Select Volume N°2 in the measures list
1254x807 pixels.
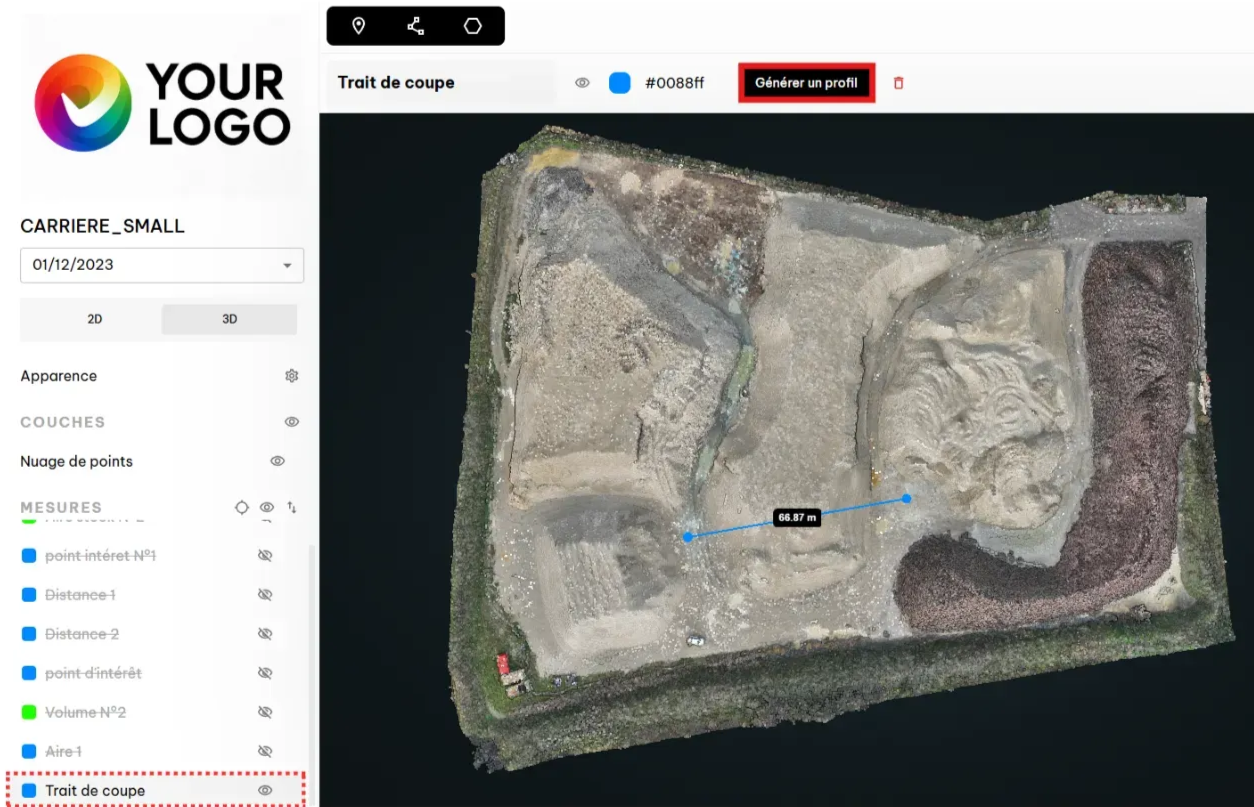[85, 712]
